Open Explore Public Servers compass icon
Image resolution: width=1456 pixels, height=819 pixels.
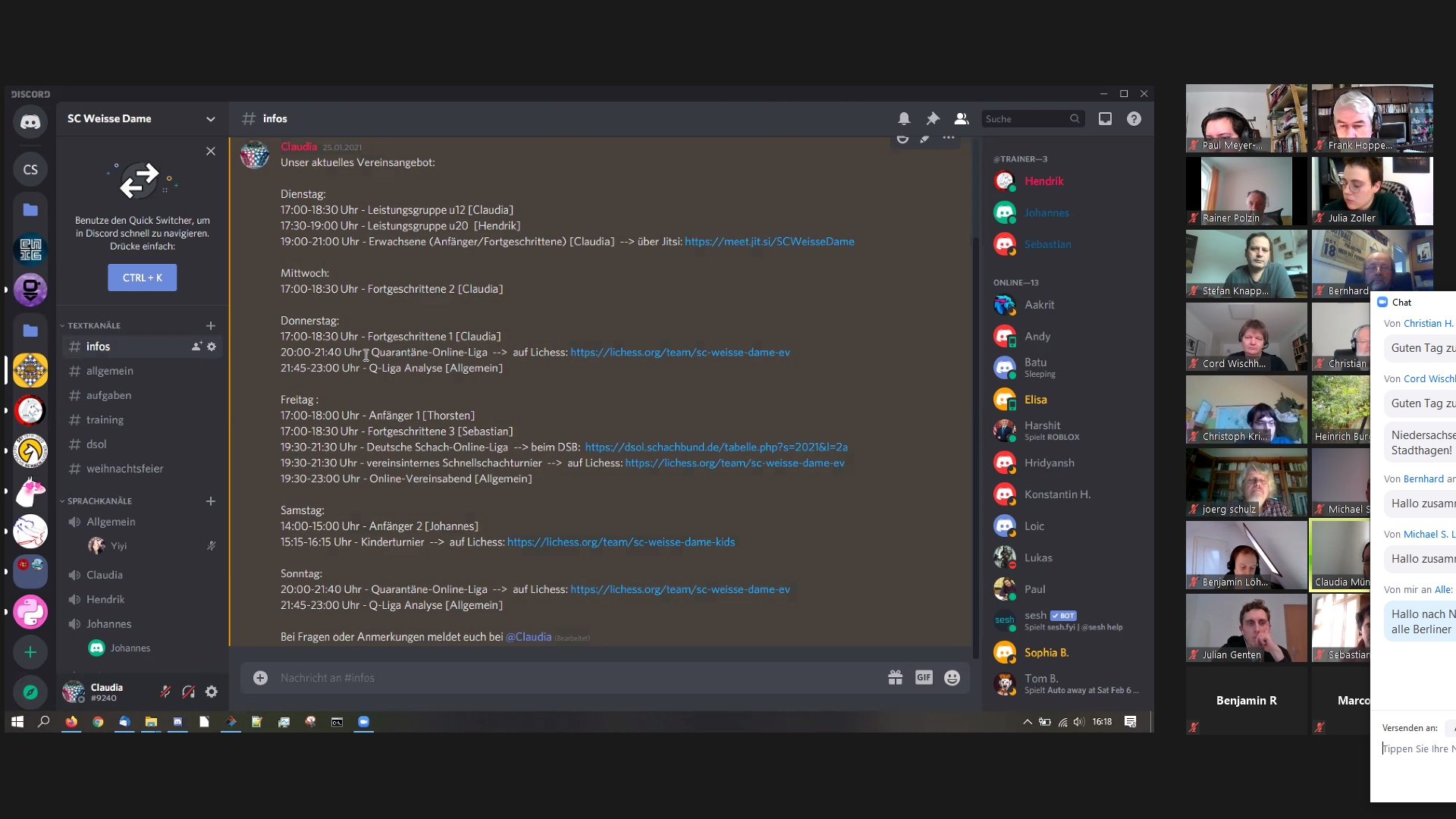(30, 692)
